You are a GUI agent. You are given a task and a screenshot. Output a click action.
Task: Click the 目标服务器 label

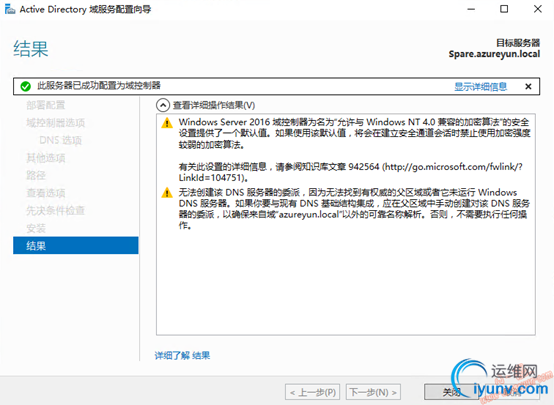(518, 43)
